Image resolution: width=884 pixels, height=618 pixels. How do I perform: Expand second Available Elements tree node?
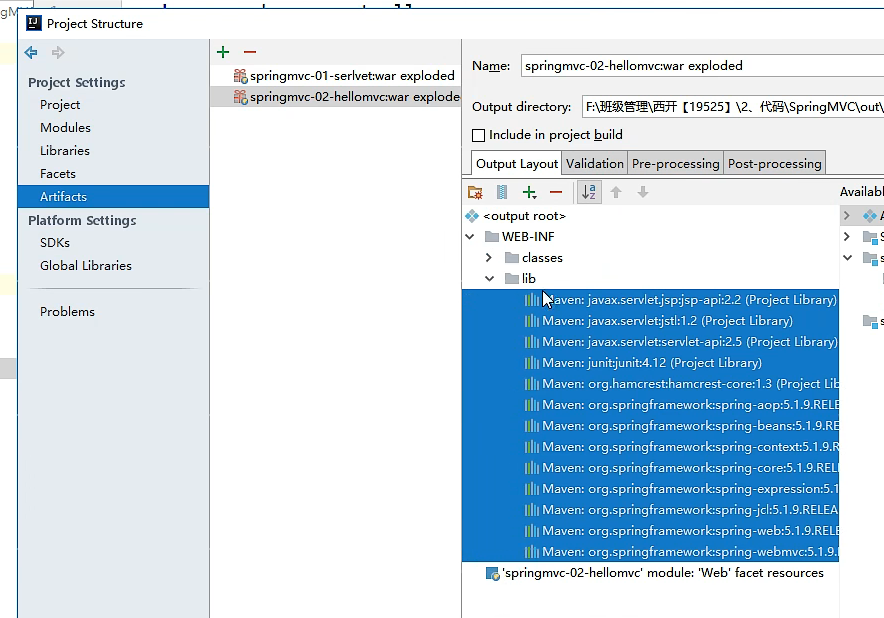846,236
